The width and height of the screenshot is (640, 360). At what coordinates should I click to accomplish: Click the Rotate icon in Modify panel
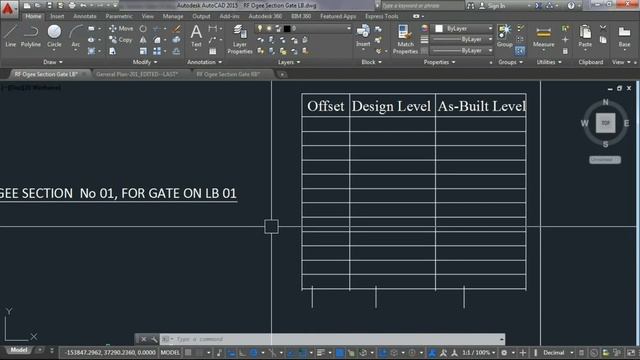coord(143,29)
